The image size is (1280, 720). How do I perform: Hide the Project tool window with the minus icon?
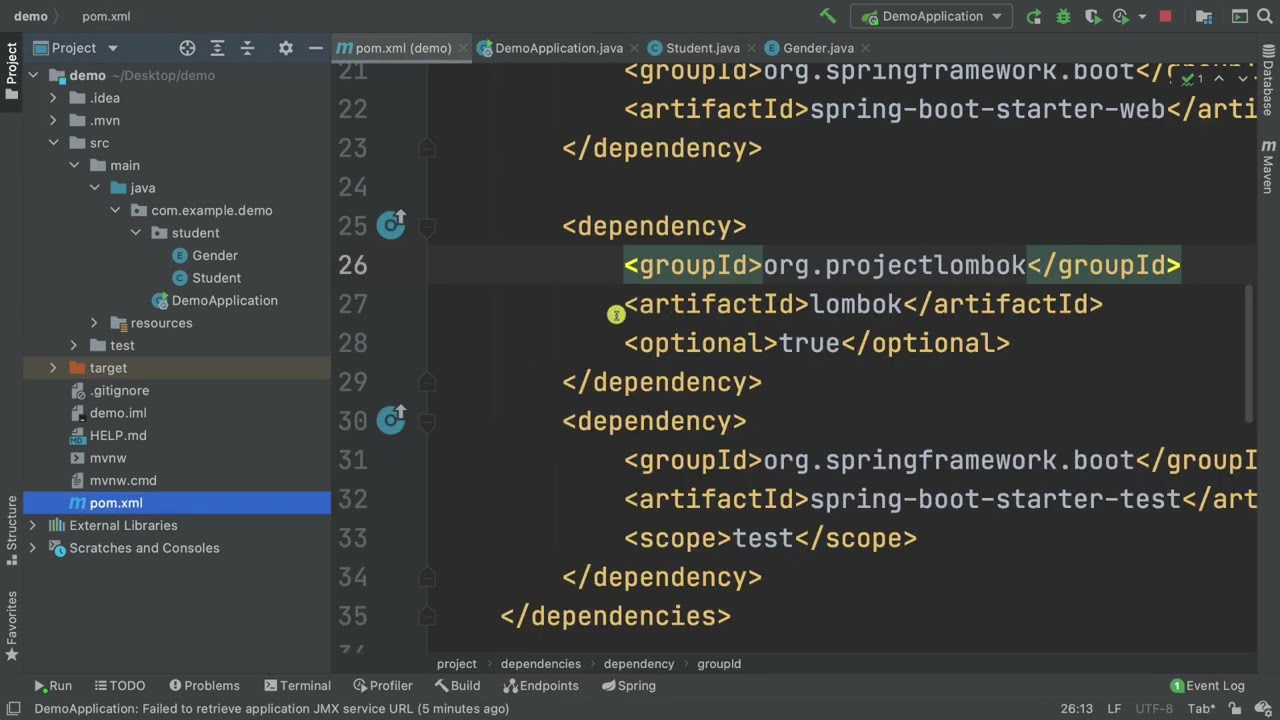coord(315,48)
